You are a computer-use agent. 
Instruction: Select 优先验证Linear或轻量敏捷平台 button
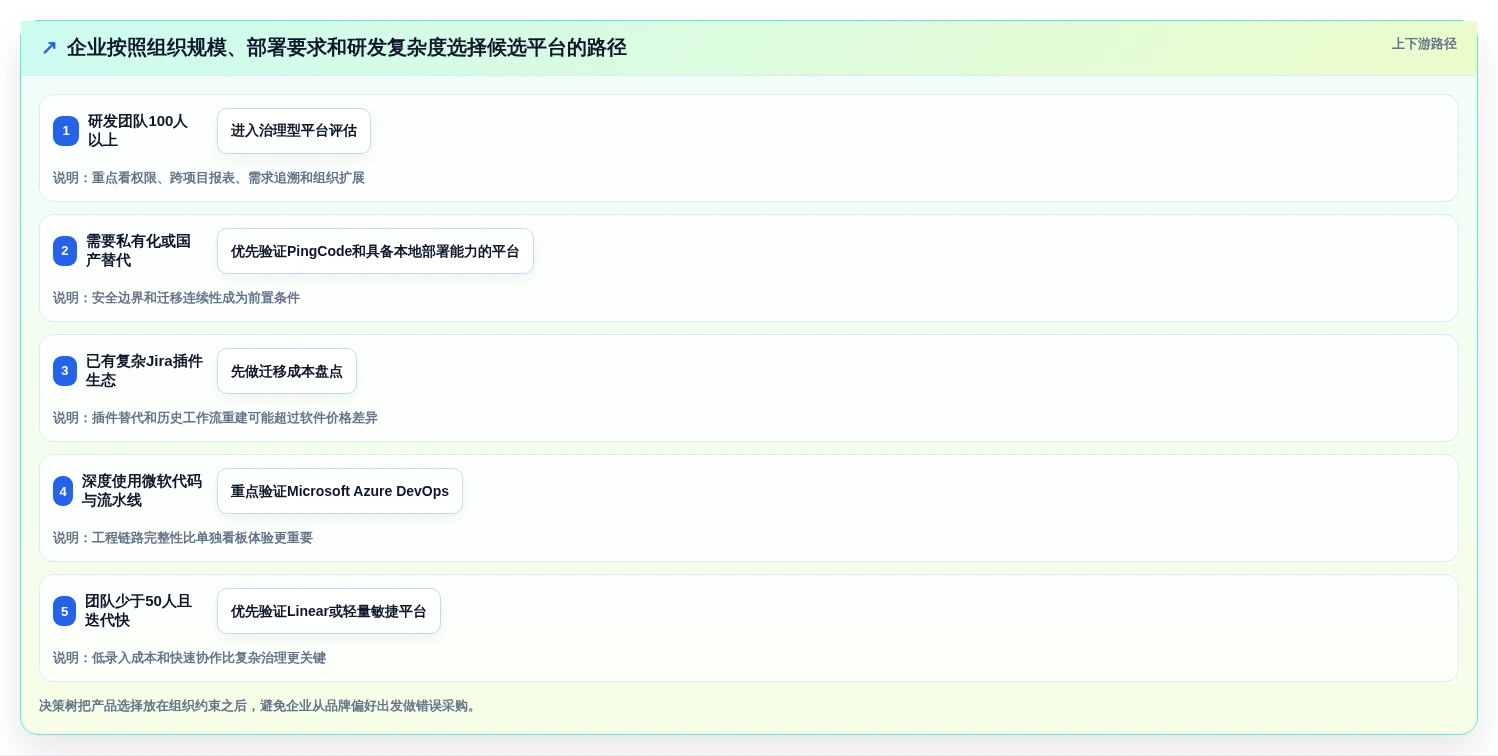click(x=329, y=611)
